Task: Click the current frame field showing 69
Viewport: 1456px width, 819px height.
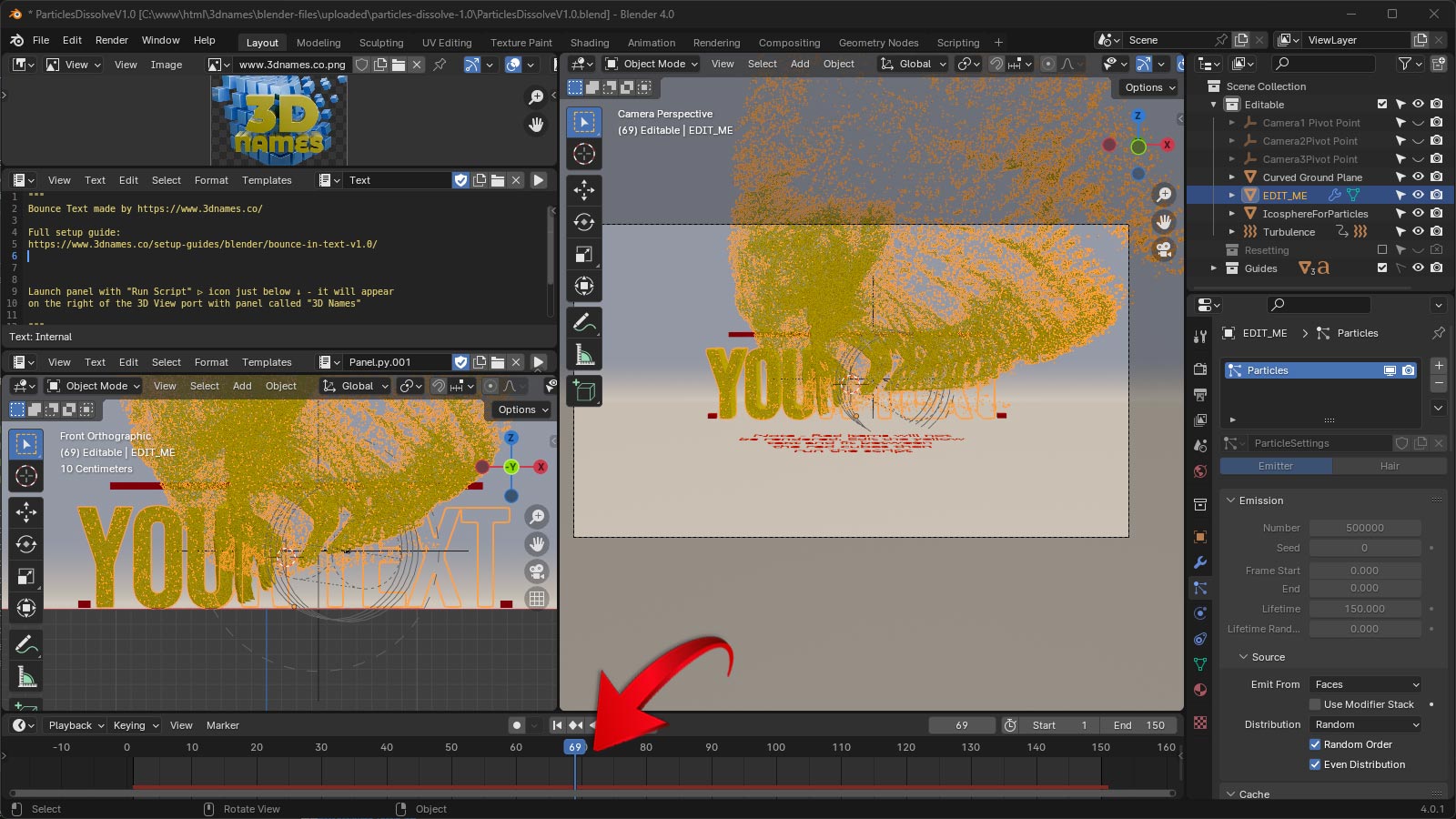Action: (x=961, y=725)
